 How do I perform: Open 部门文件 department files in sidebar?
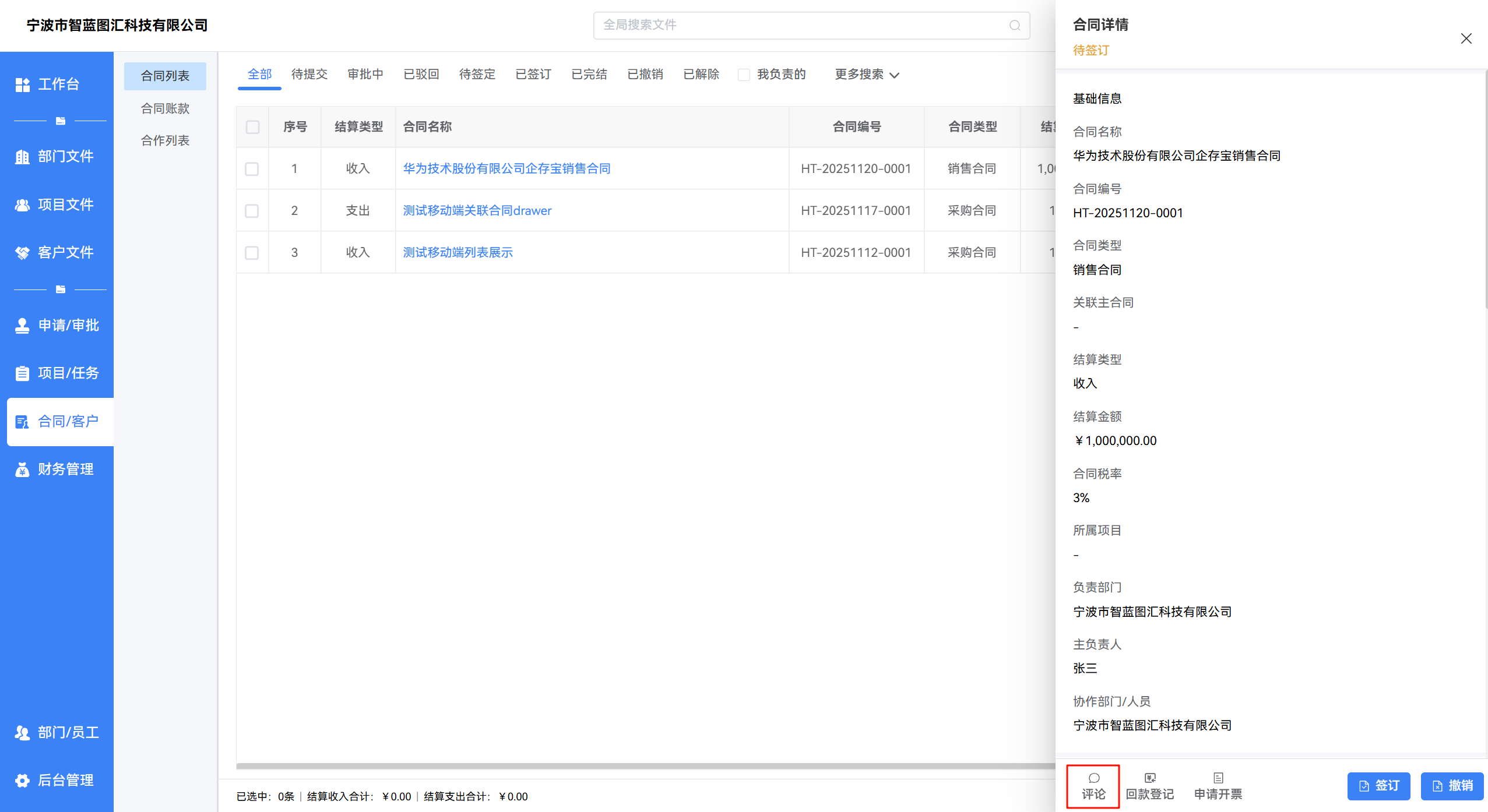click(x=57, y=156)
